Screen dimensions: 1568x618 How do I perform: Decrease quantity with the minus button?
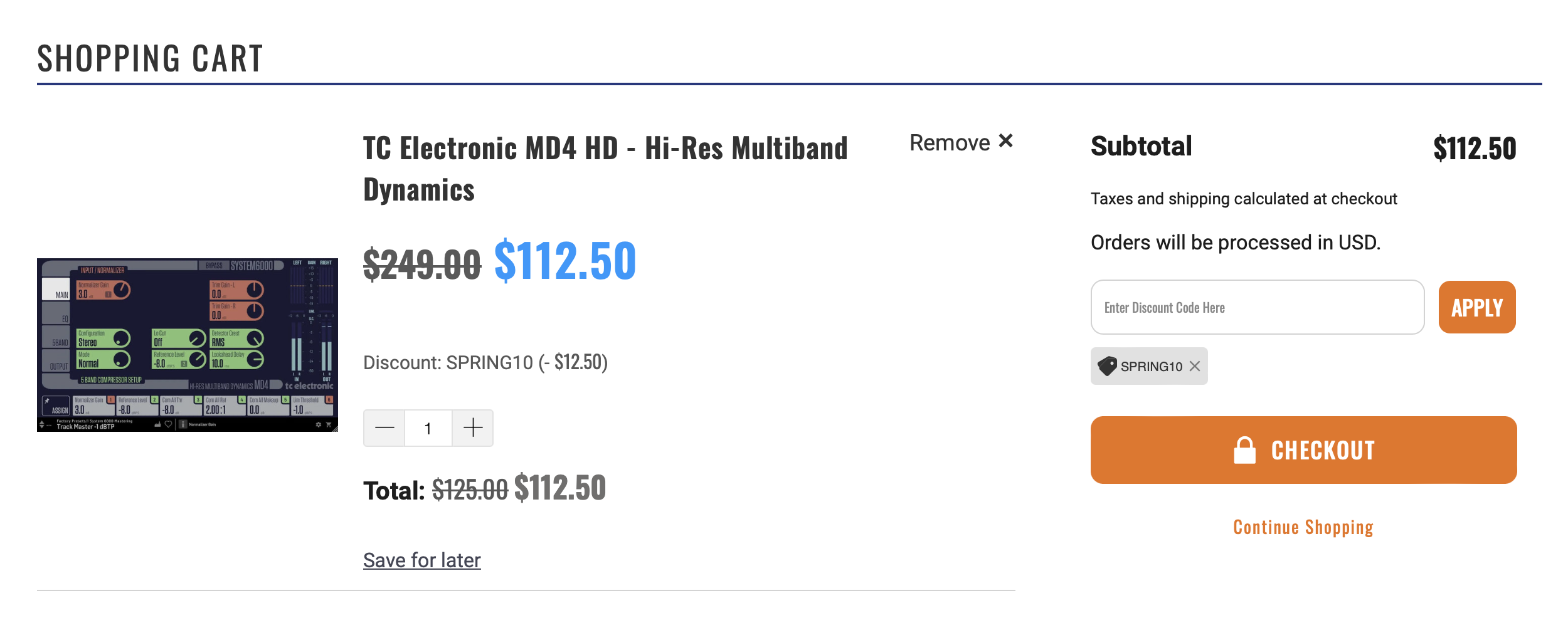click(x=384, y=428)
